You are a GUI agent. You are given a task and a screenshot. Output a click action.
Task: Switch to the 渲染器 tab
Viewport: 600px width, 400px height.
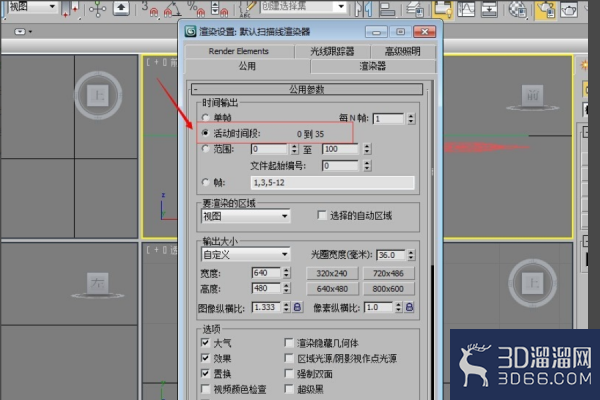pyautogui.click(x=372, y=66)
